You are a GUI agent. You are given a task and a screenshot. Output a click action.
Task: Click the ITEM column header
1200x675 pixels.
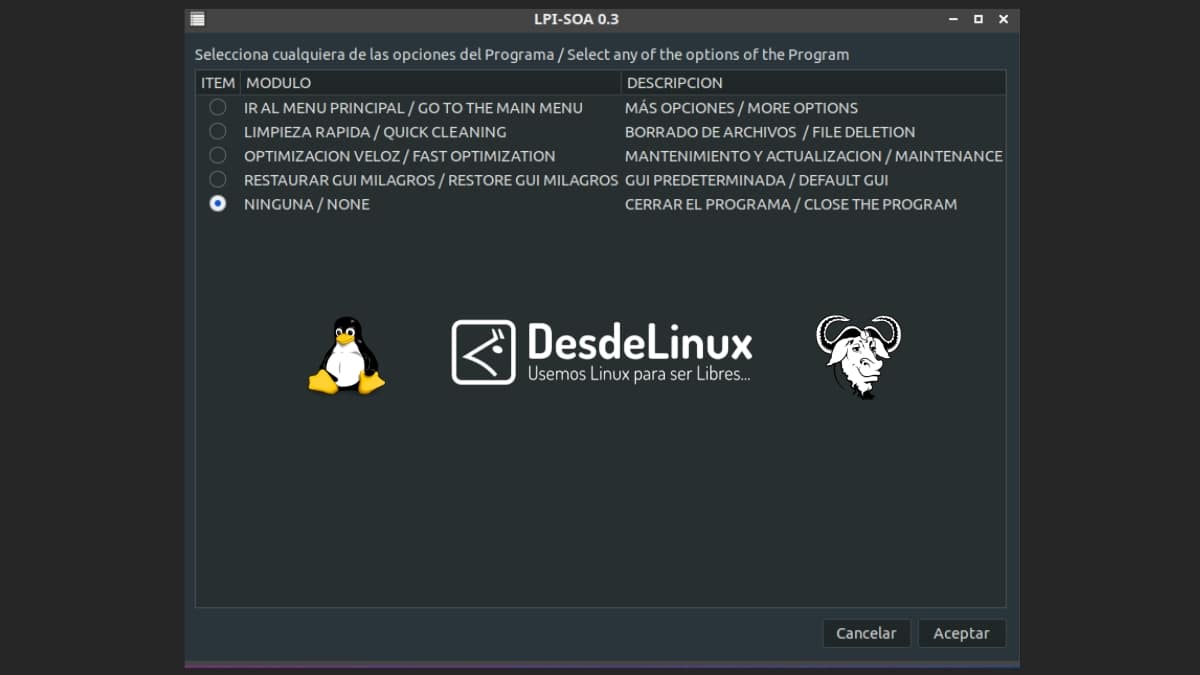pos(218,82)
